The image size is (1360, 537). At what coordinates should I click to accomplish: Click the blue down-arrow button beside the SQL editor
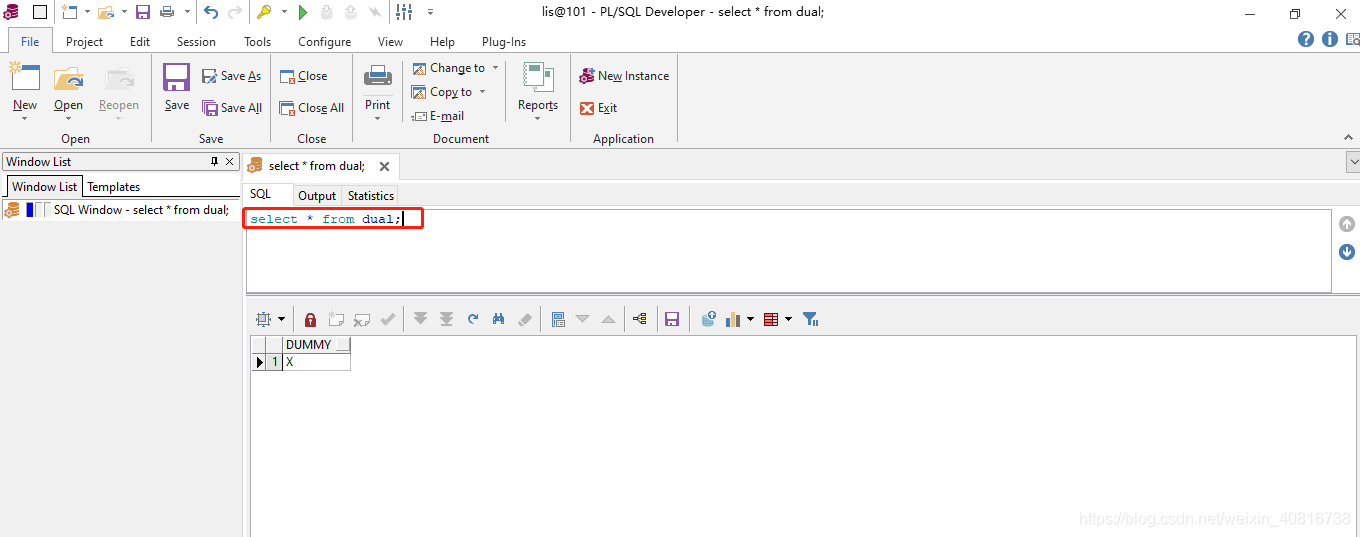pos(1347,252)
